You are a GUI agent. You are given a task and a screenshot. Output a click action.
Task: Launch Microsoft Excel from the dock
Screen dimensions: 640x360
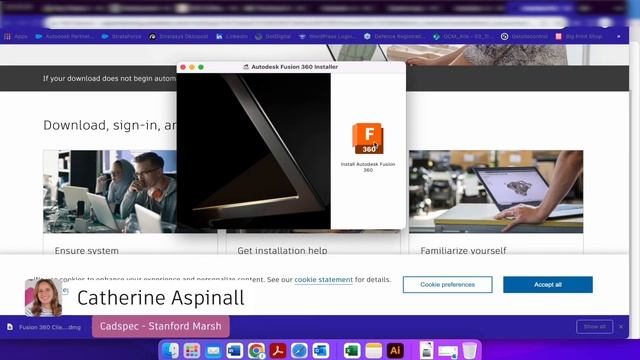click(x=352, y=351)
